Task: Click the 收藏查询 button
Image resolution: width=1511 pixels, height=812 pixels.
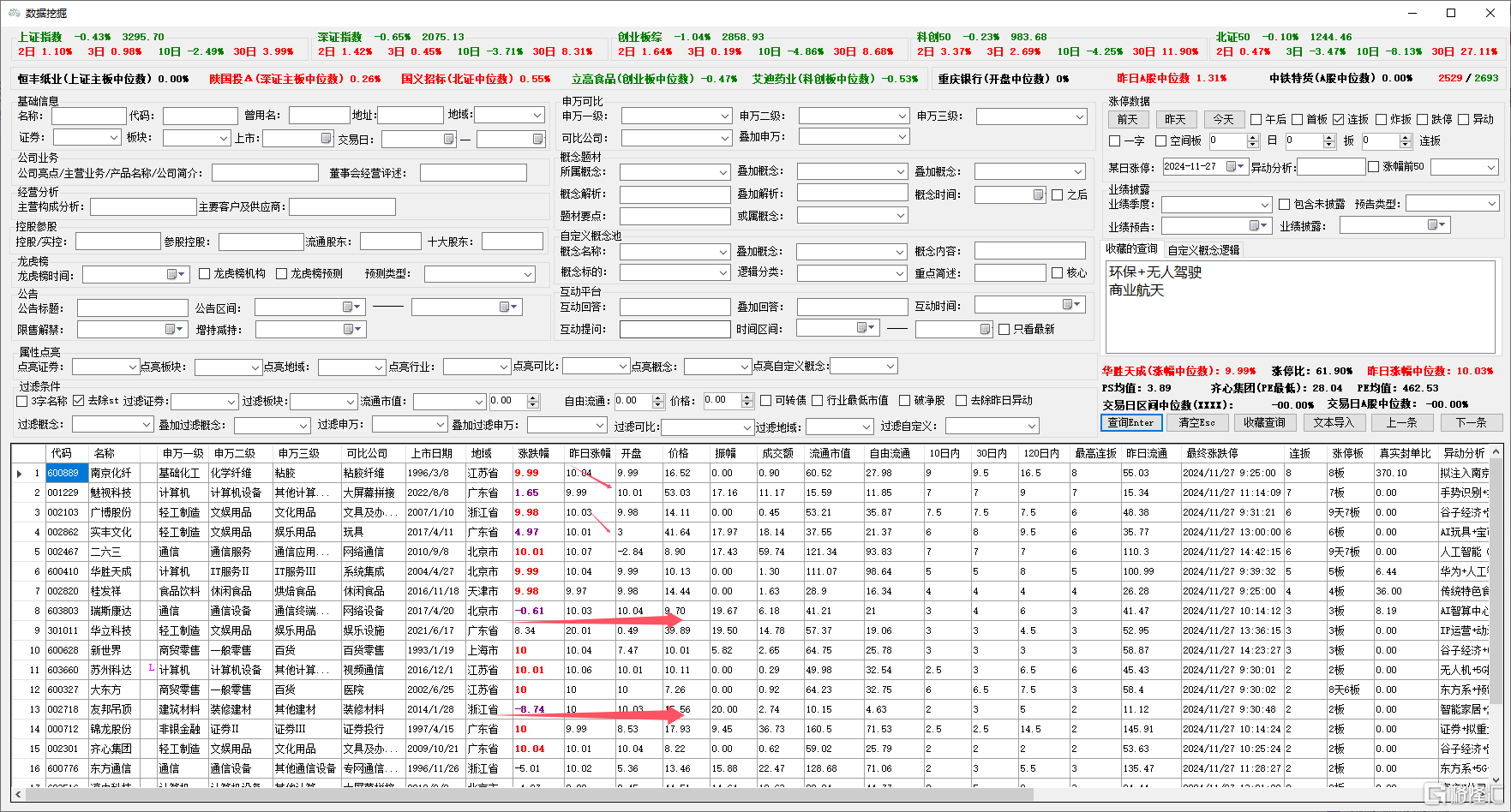Action: [x=1265, y=422]
